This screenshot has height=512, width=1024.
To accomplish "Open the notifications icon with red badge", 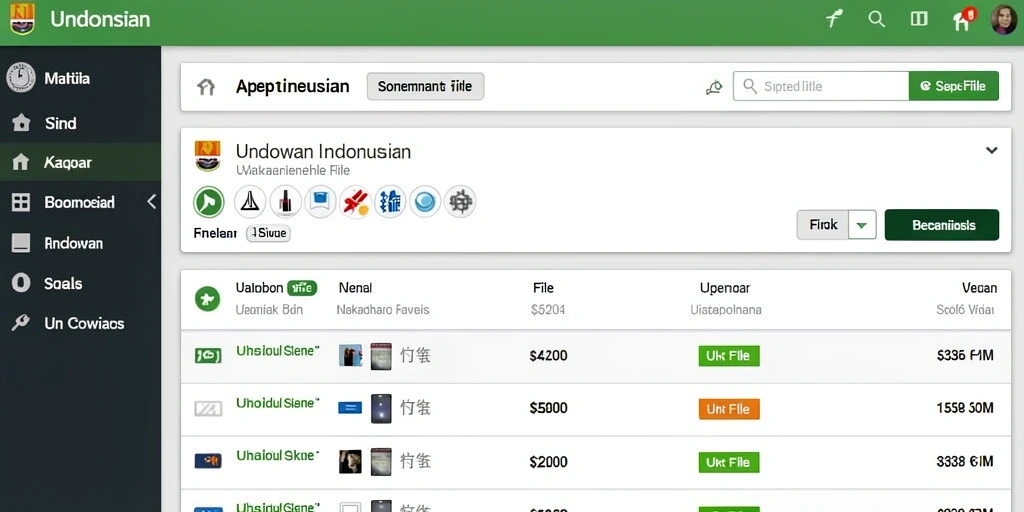I will pos(963,20).
